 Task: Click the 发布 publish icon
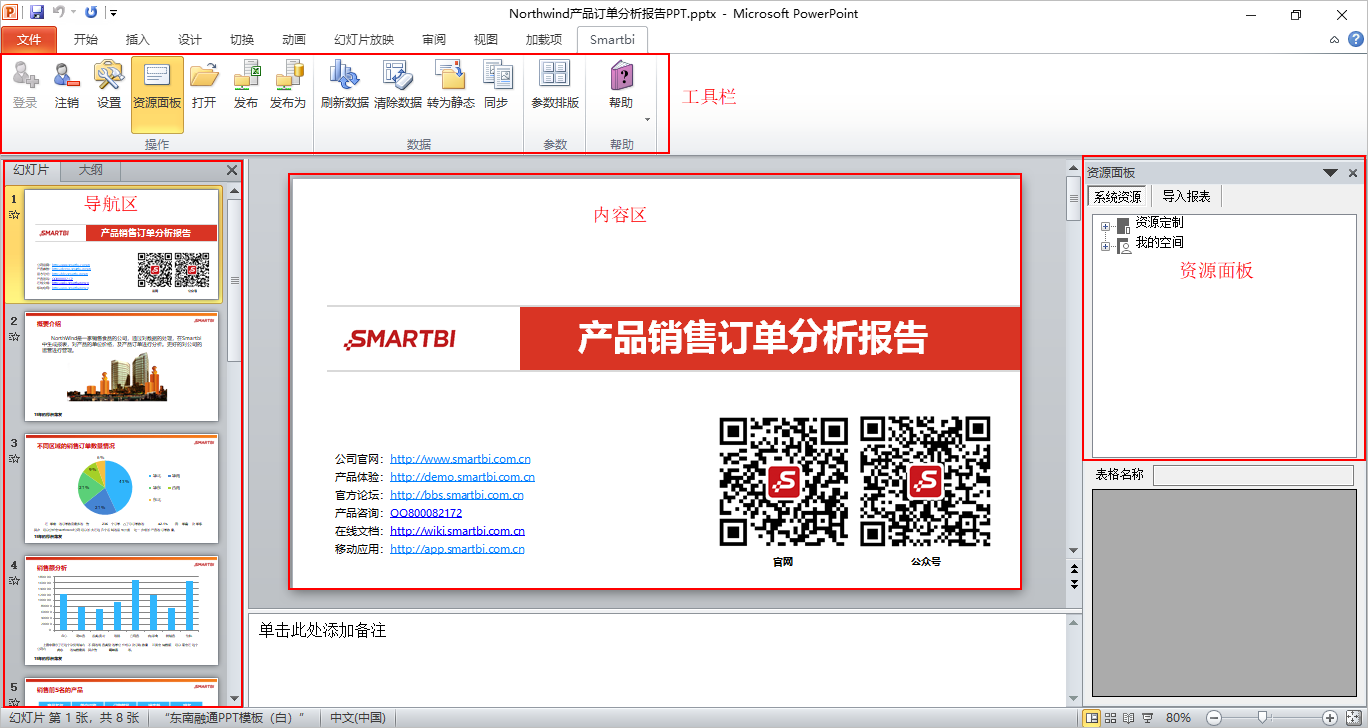tap(246, 76)
